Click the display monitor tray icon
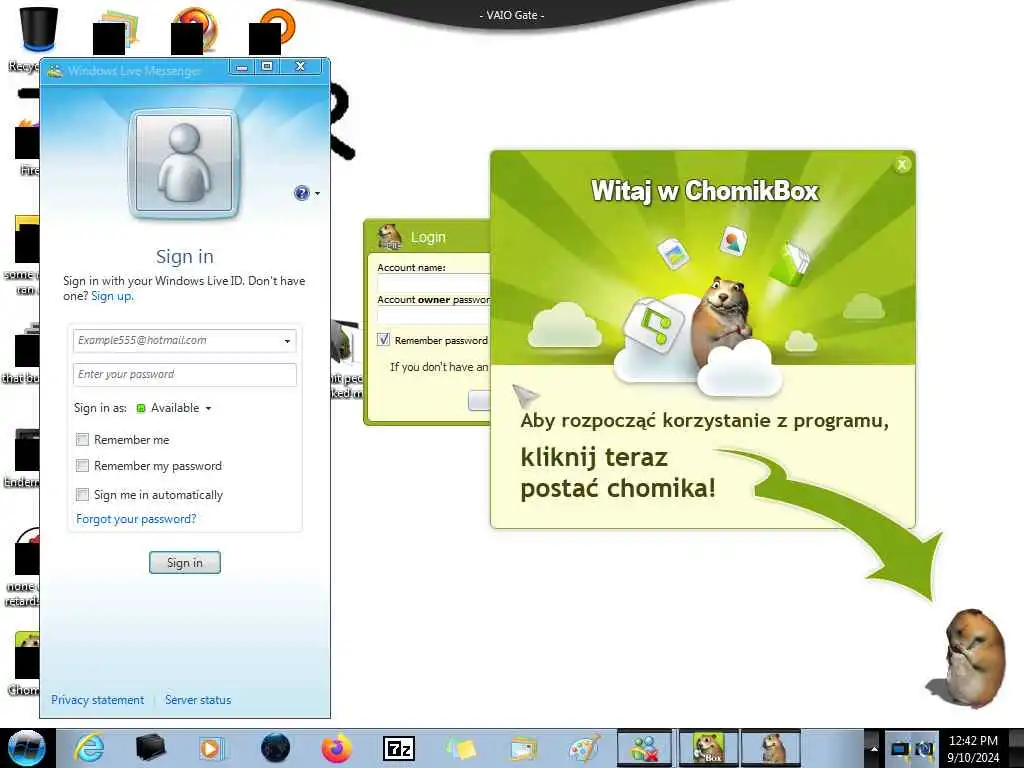Screen dimensions: 1024x768 click(900, 749)
